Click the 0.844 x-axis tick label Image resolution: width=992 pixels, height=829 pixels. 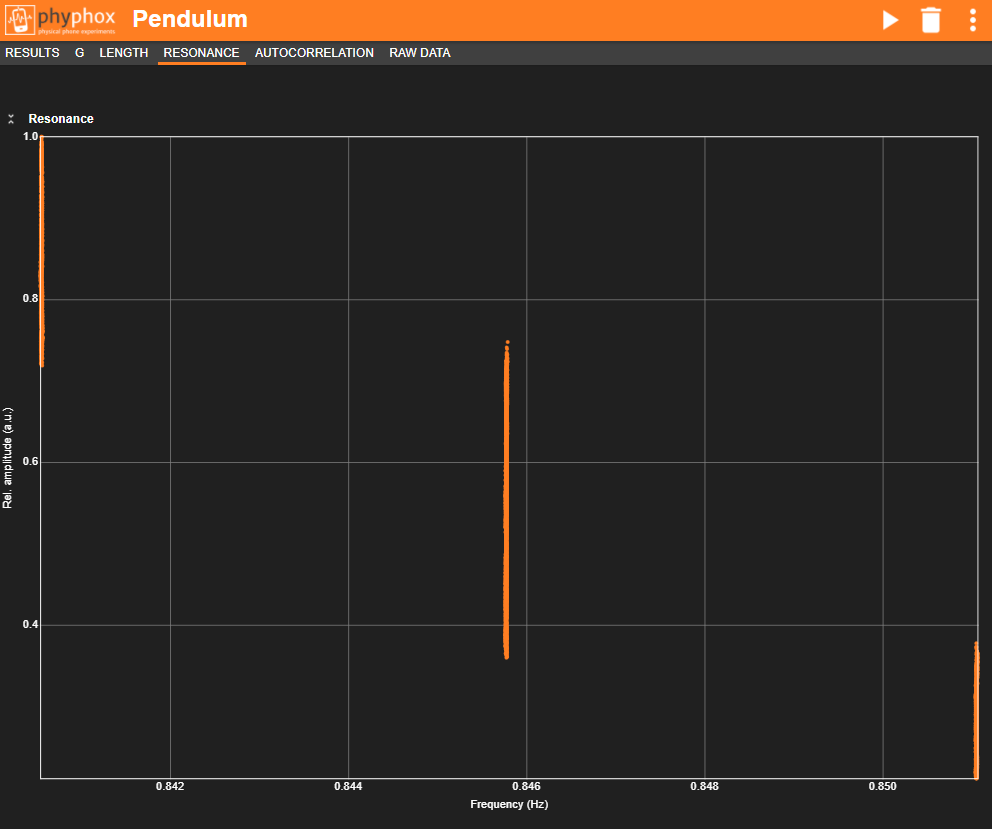pos(348,786)
